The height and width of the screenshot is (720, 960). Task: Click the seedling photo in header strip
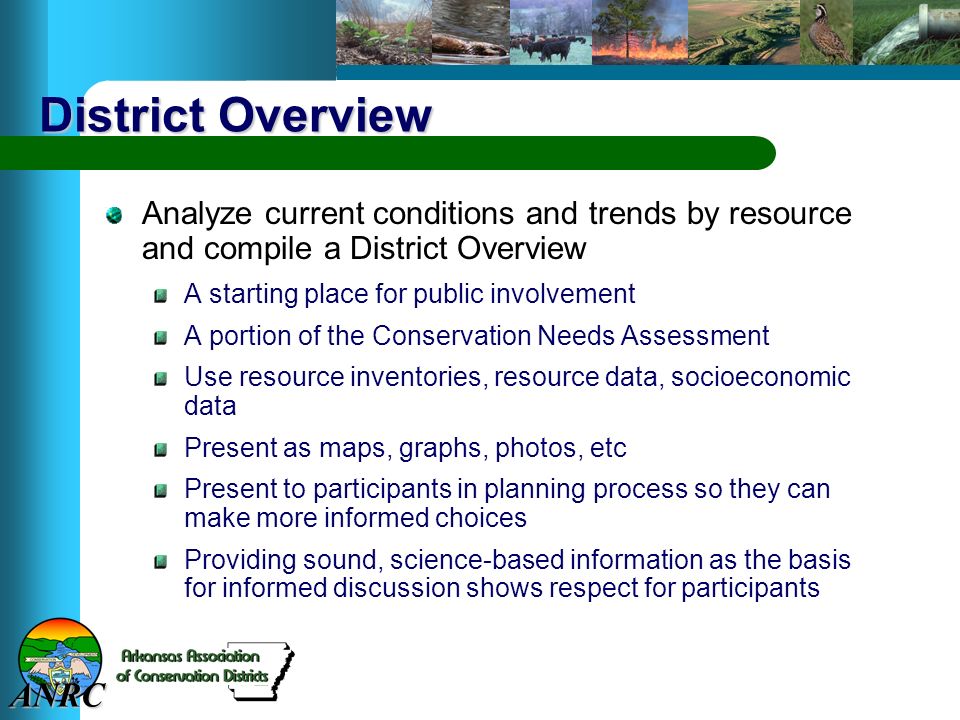[x=383, y=32]
